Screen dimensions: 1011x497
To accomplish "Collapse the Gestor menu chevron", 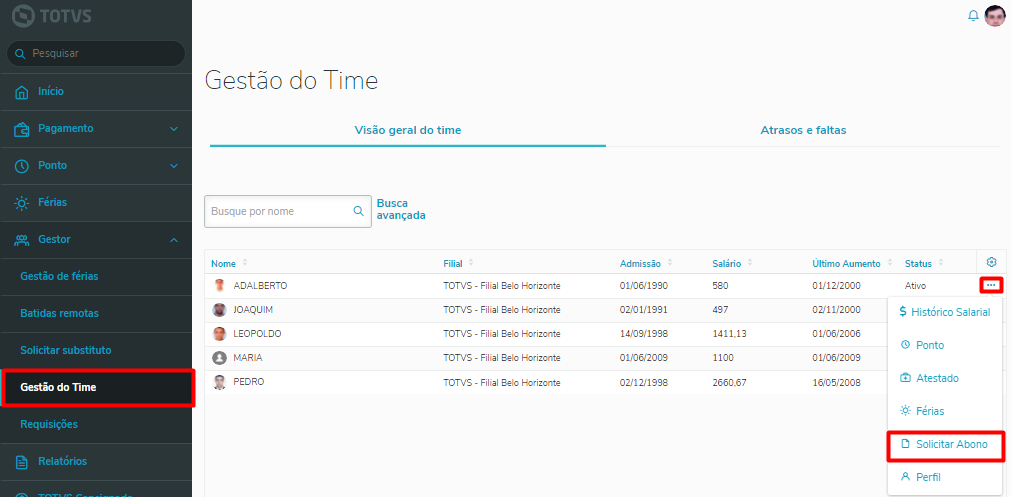I will click(173, 240).
